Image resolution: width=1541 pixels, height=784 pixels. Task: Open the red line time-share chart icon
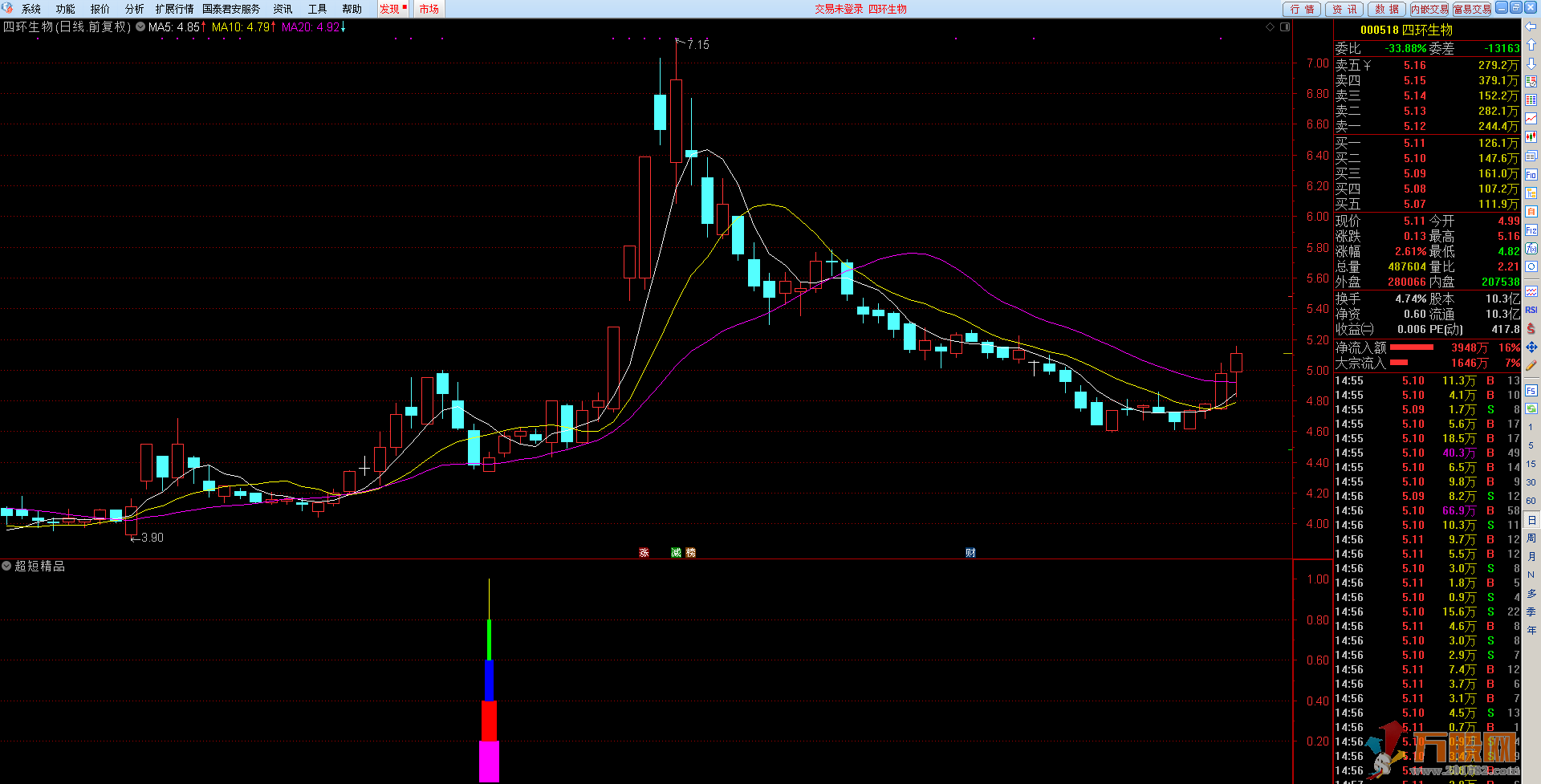(1531, 119)
